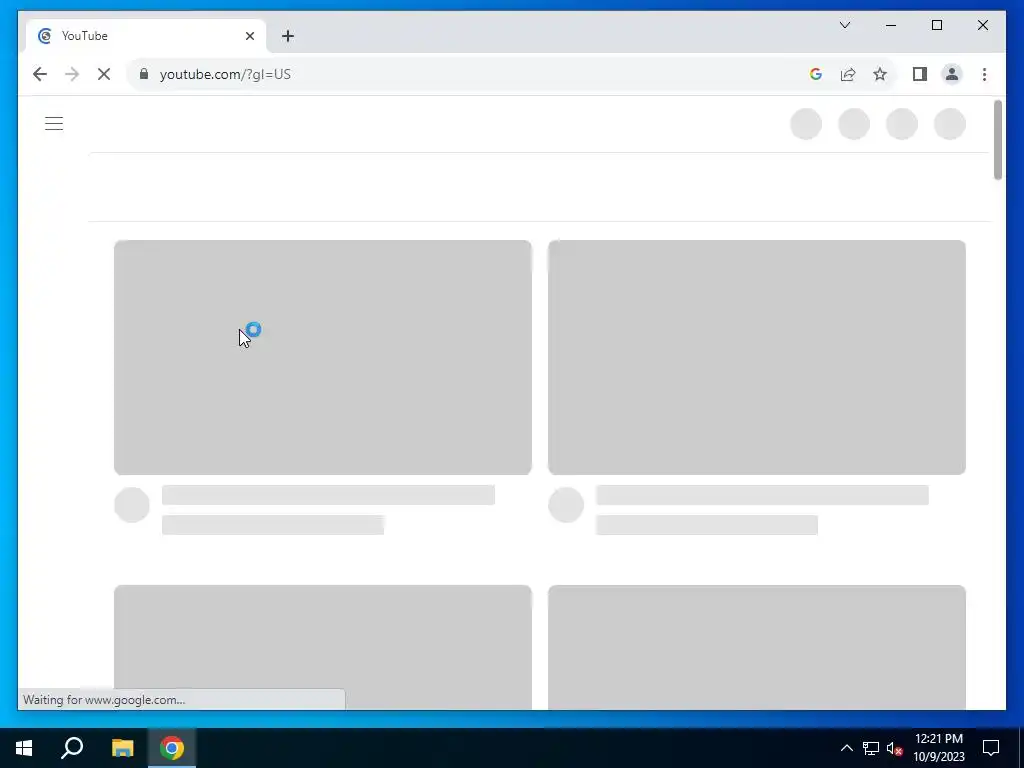
Task: View site information via the lock icon
Action: click(144, 74)
